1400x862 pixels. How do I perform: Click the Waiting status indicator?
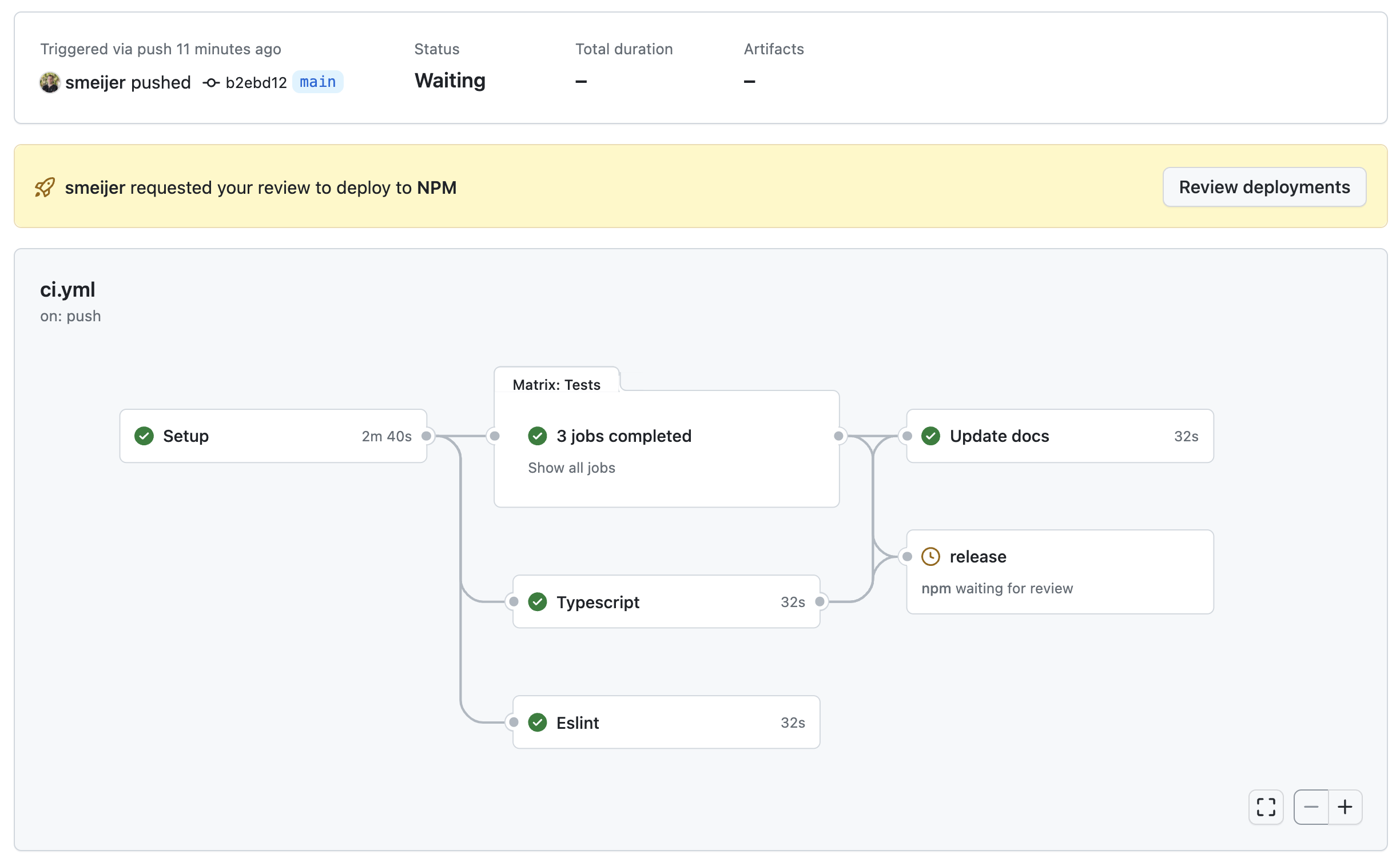(x=450, y=81)
